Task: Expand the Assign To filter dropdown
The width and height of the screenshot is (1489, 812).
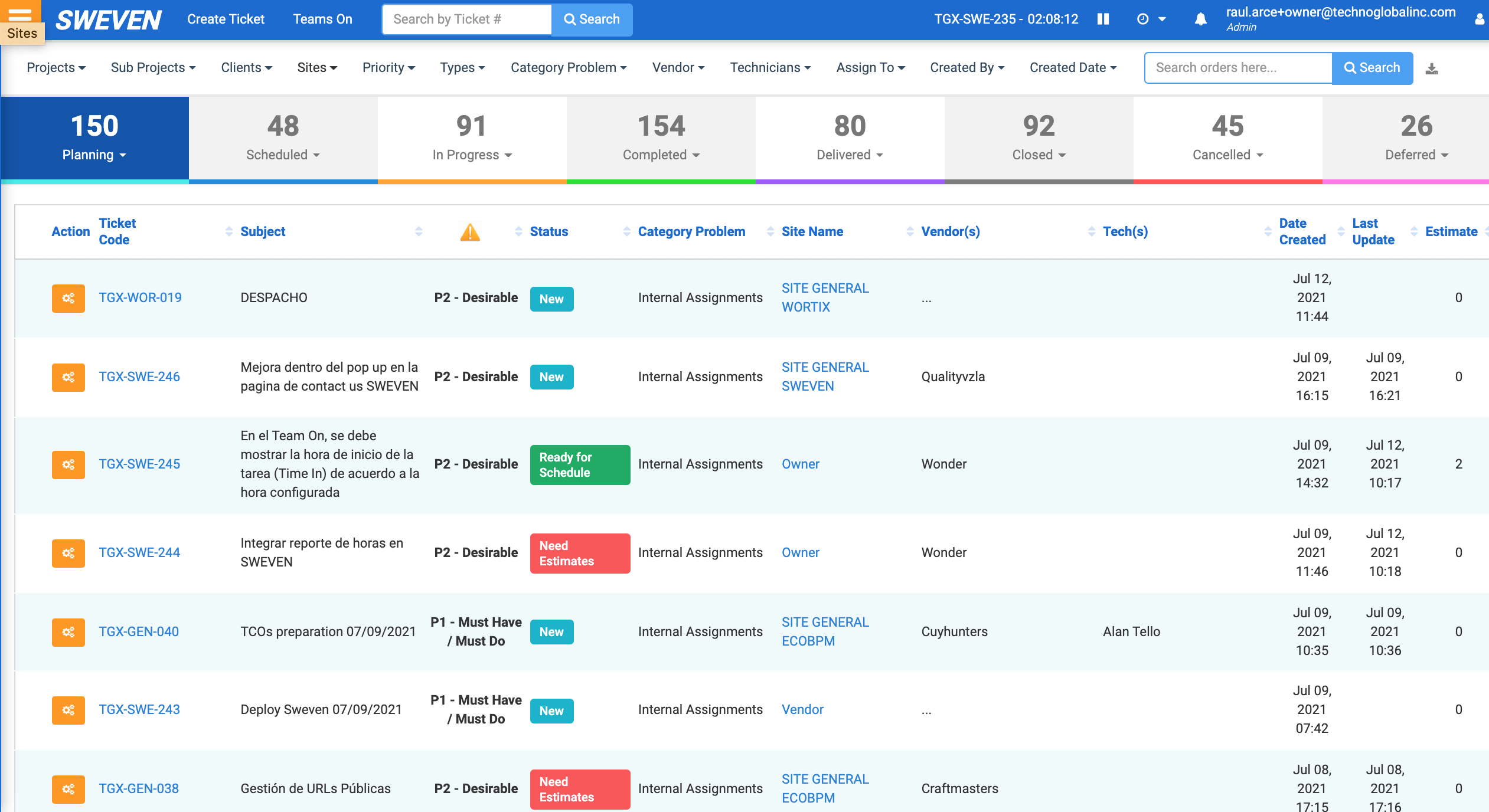Action: point(870,68)
